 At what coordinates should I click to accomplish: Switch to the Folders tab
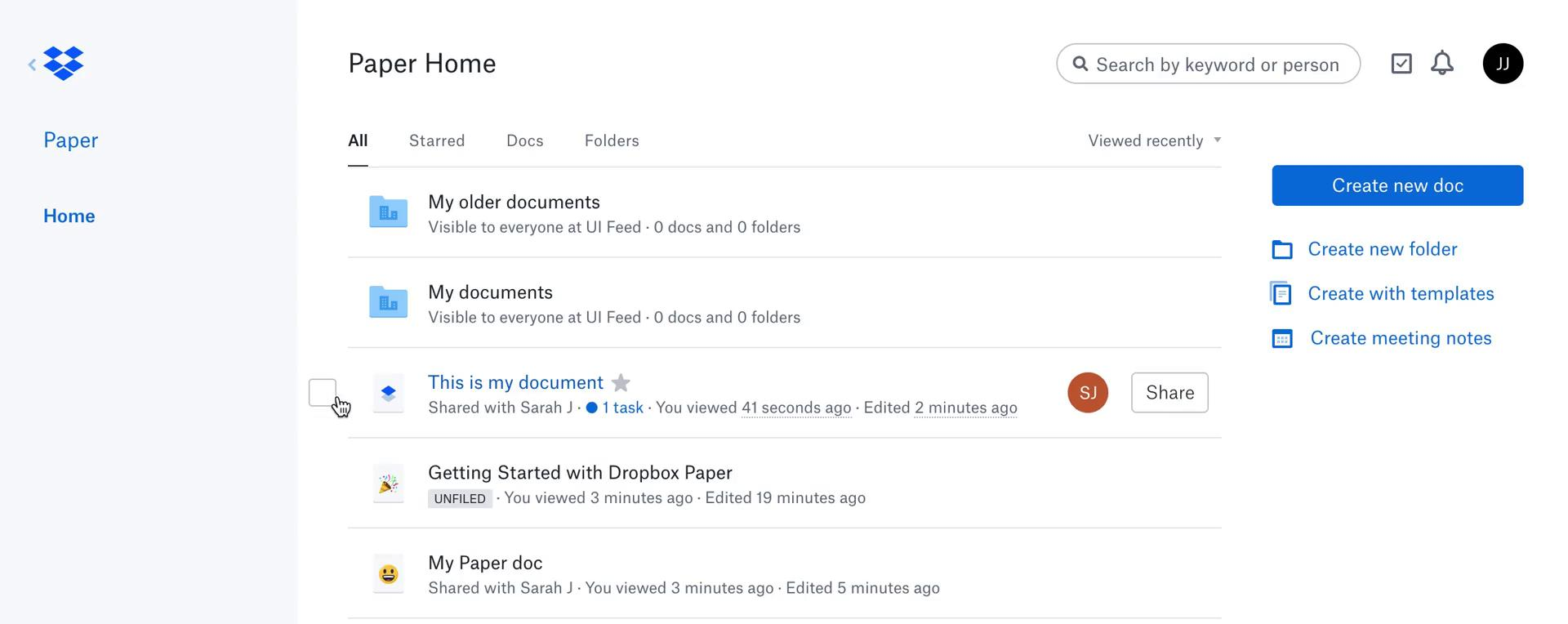(612, 140)
